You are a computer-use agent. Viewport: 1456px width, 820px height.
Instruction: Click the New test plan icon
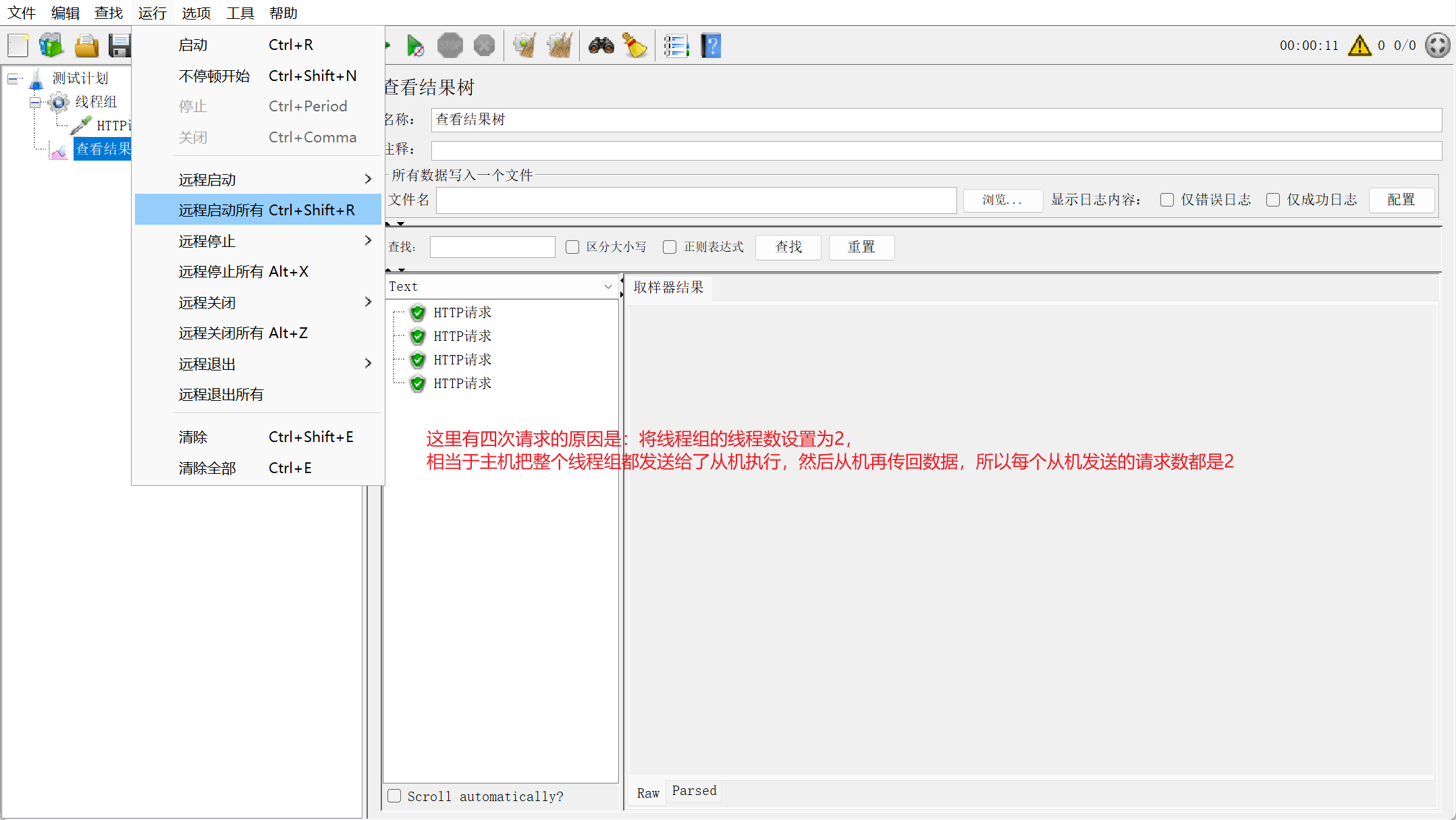click(x=18, y=46)
